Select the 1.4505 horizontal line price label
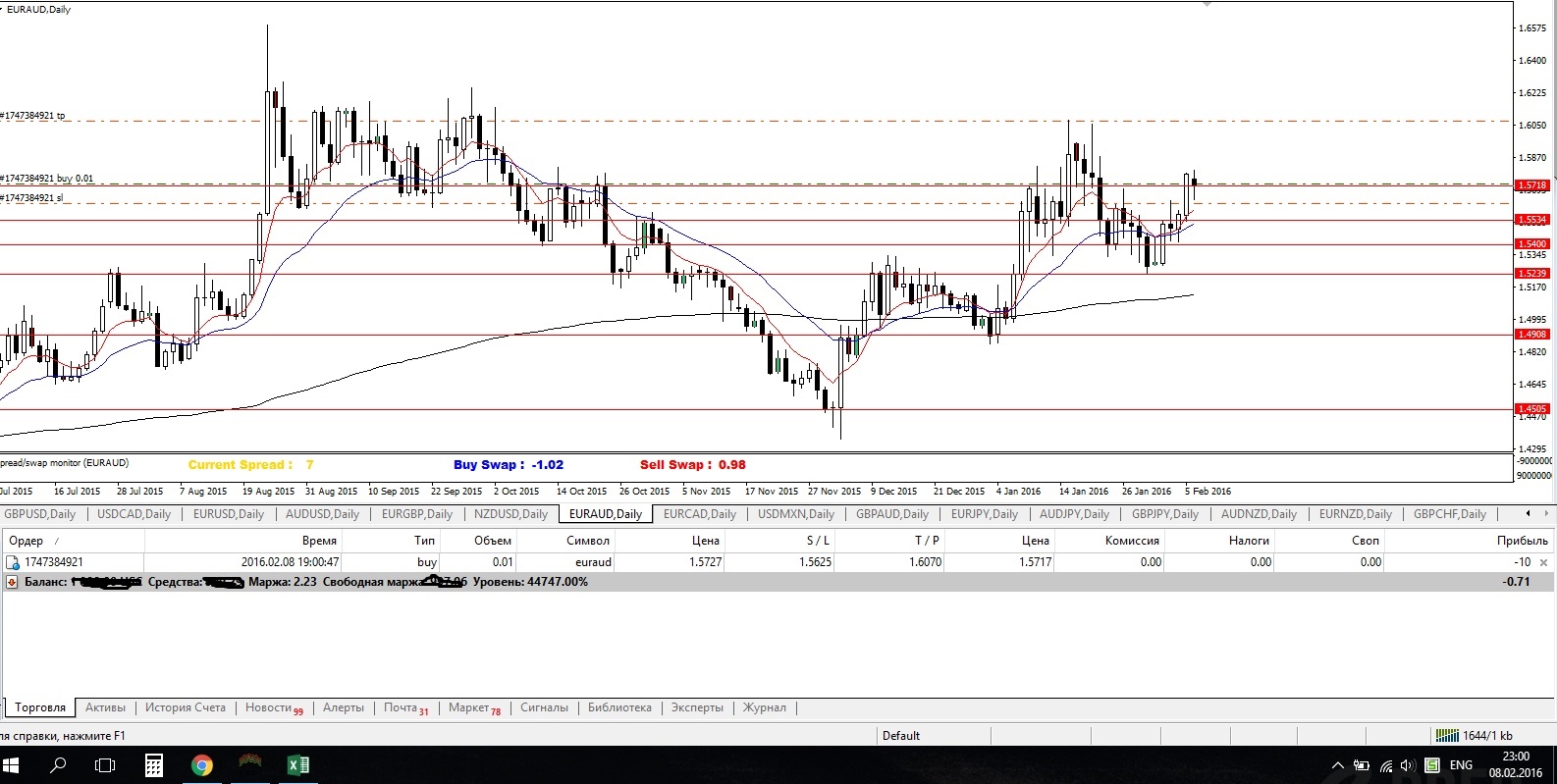 tap(1532, 409)
